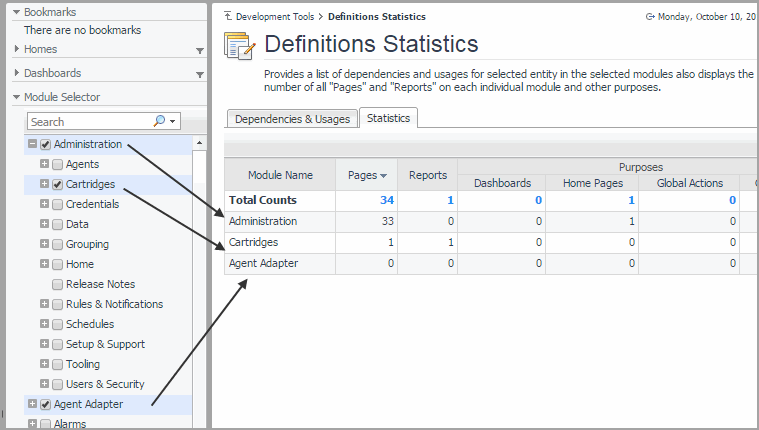Screen dimensions: 759x430
Task: Switch to the Dependencies & Usages tab
Action: click(292, 119)
